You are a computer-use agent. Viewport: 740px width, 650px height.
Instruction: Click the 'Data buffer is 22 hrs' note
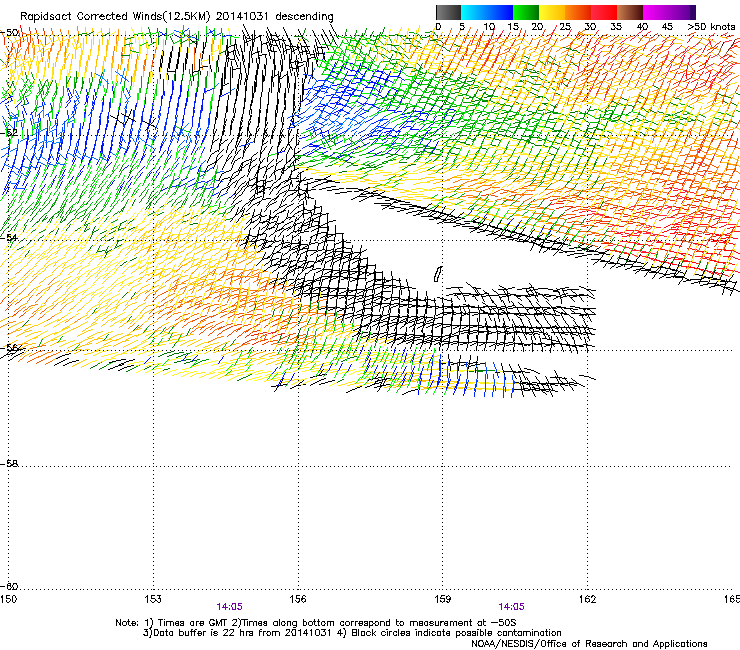(202, 633)
